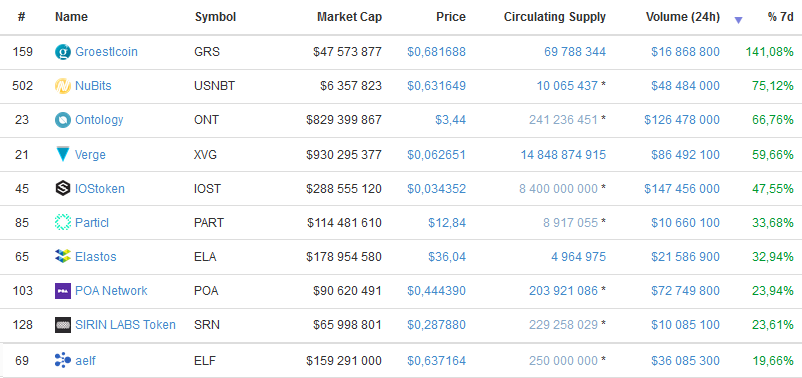Click Verge circulating supply 14 848 874 915
The height and width of the screenshot is (378, 802).
(563, 154)
